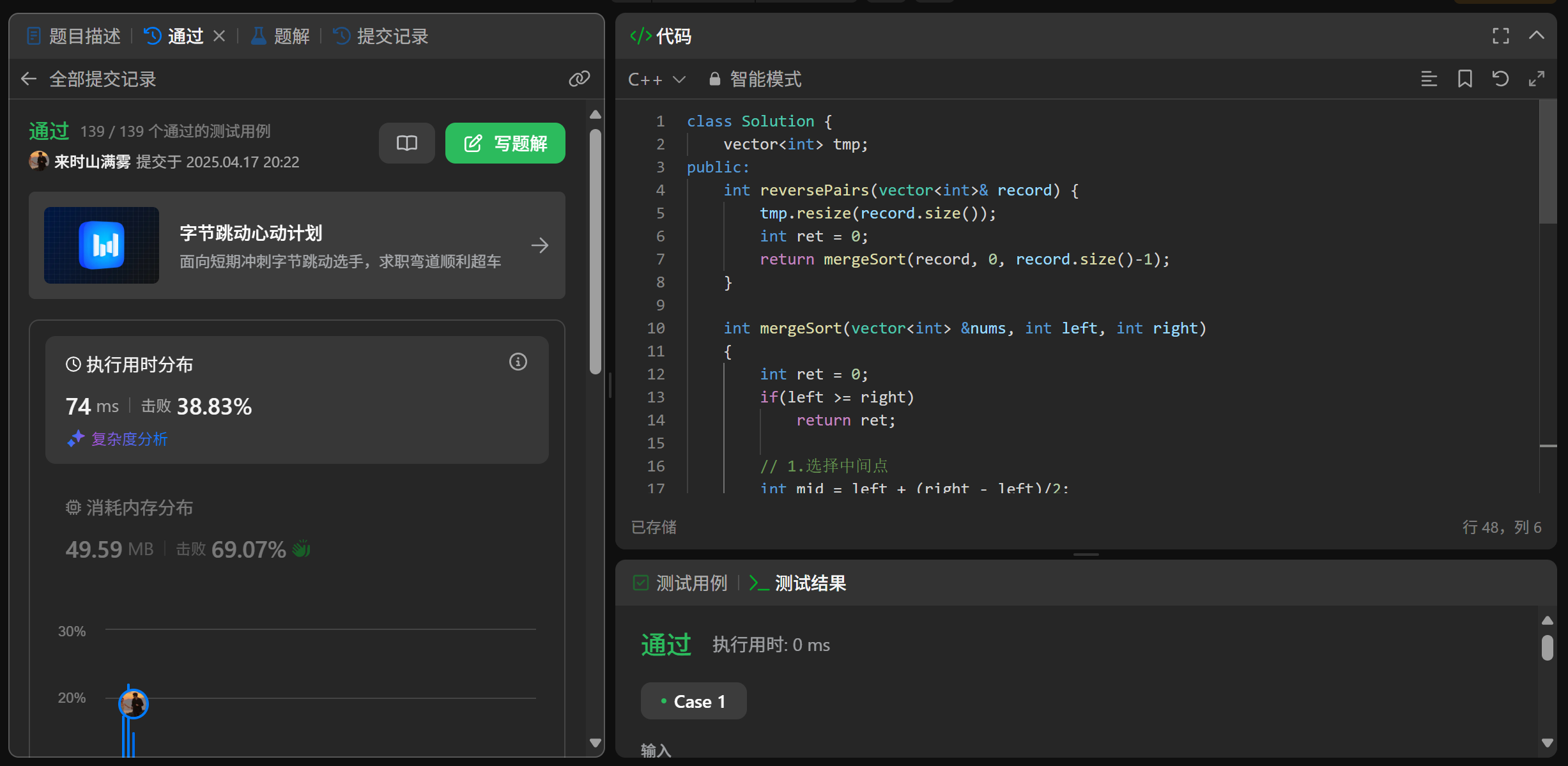Viewport: 1568px width, 766px height.
Task: Click the back arrow to all submissions
Action: click(29, 79)
